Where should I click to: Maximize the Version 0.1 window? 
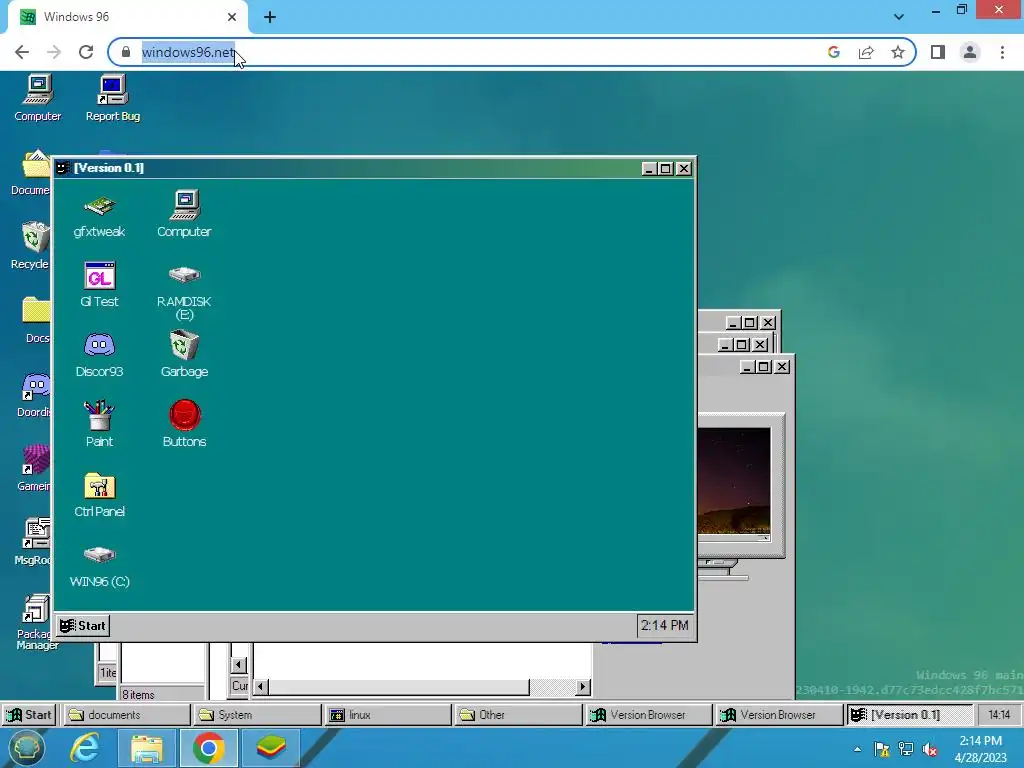click(665, 168)
